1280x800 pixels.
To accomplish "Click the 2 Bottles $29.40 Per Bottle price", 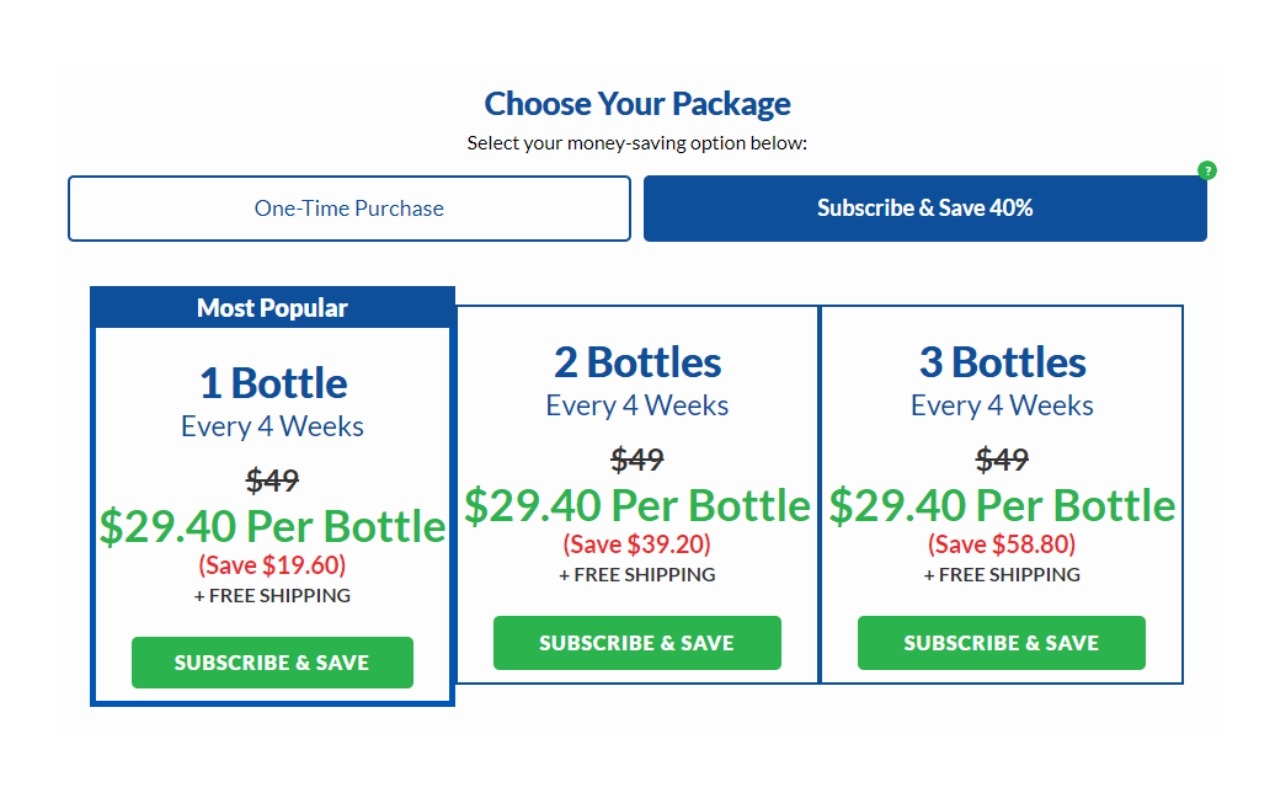I will [x=637, y=505].
